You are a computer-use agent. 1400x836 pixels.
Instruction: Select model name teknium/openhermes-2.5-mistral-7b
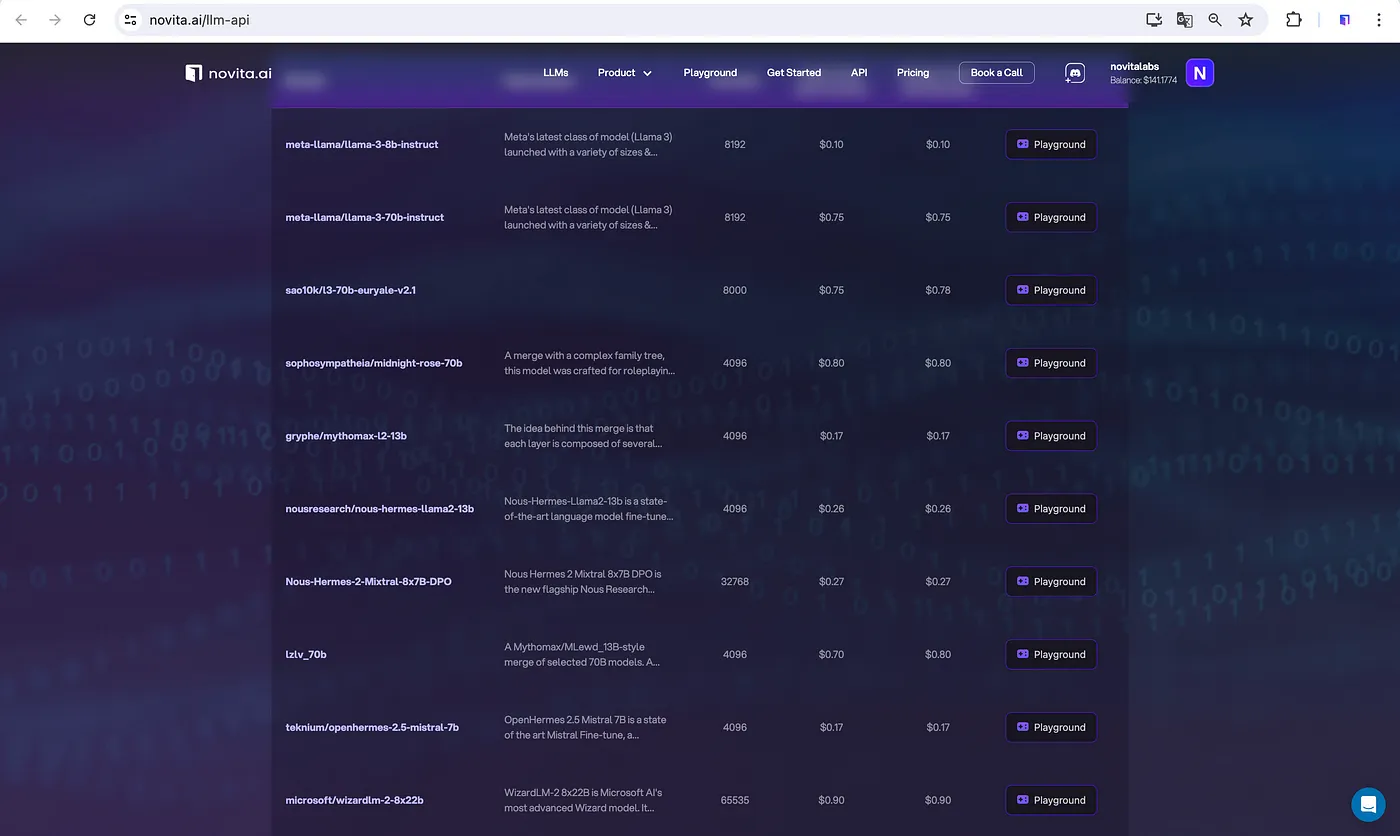pyautogui.click(x=372, y=728)
